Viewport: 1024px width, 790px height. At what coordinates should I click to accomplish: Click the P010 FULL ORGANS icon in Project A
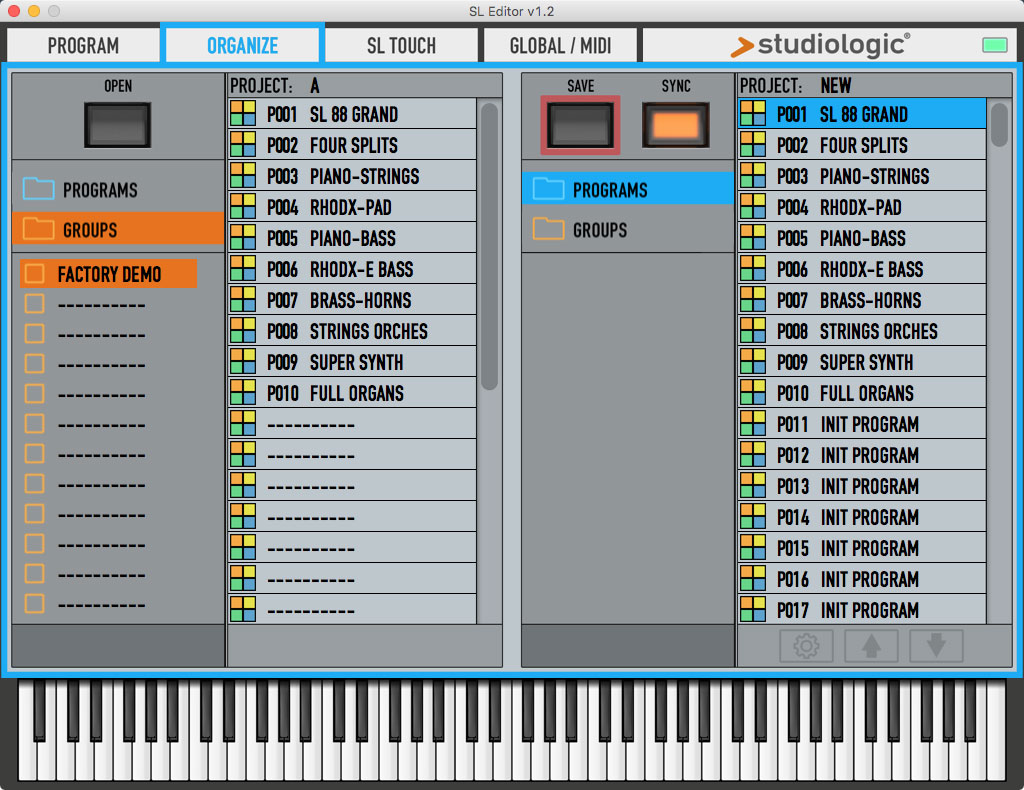pyautogui.click(x=243, y=392)
